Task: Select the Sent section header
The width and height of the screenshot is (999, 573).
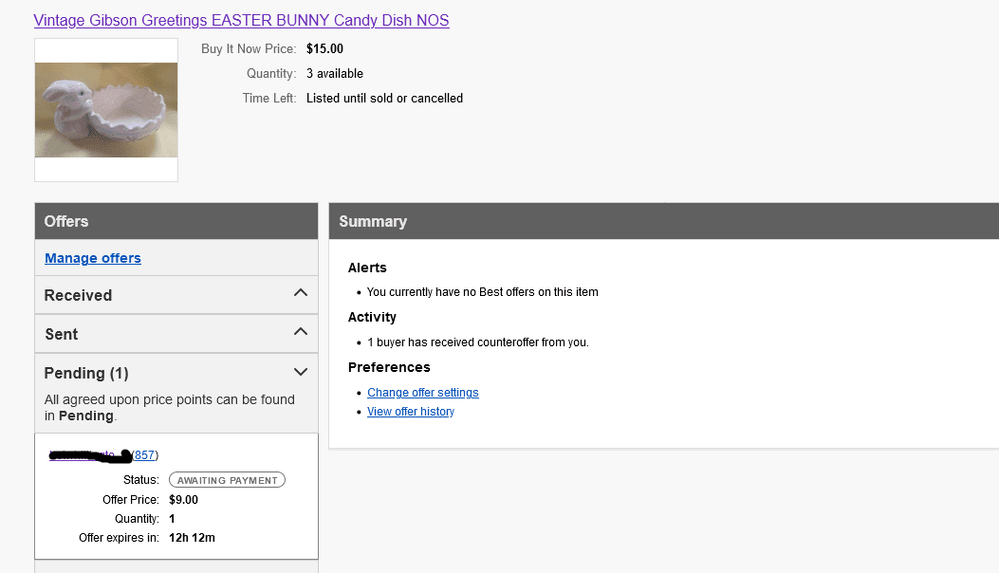Action: 176,334
